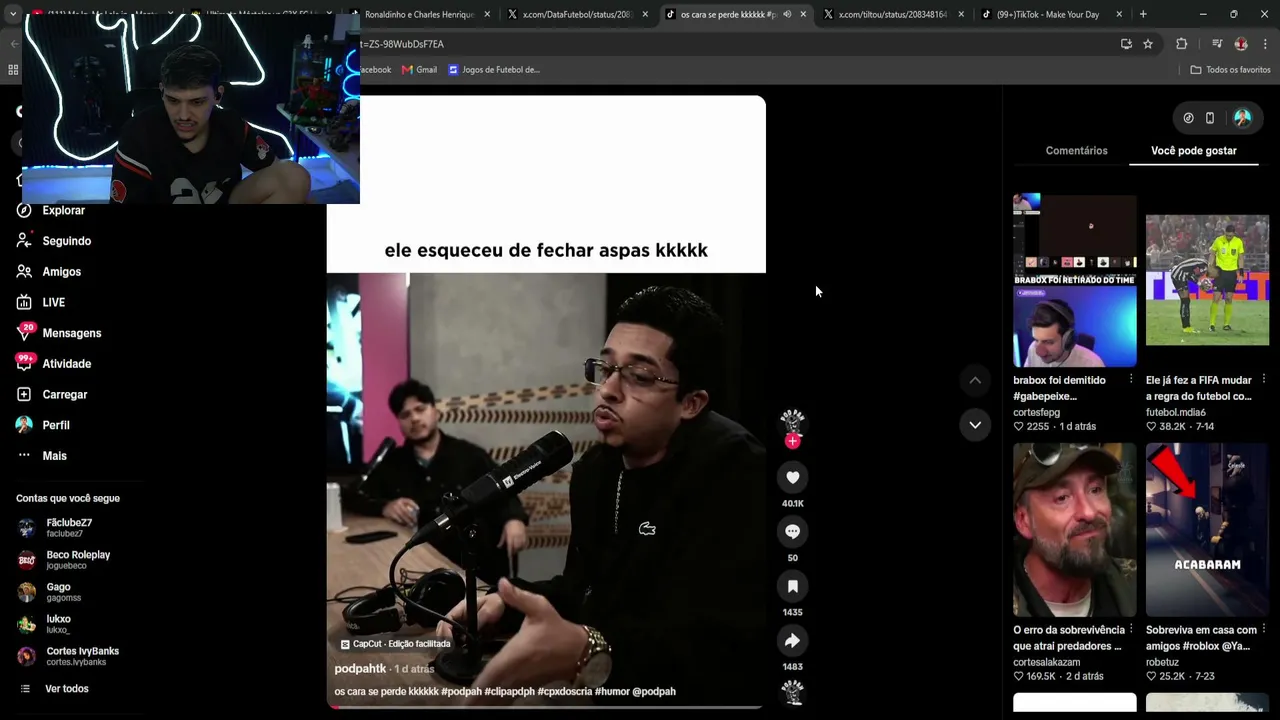
Task: Go to the previous video
Action: coord(975,380)
